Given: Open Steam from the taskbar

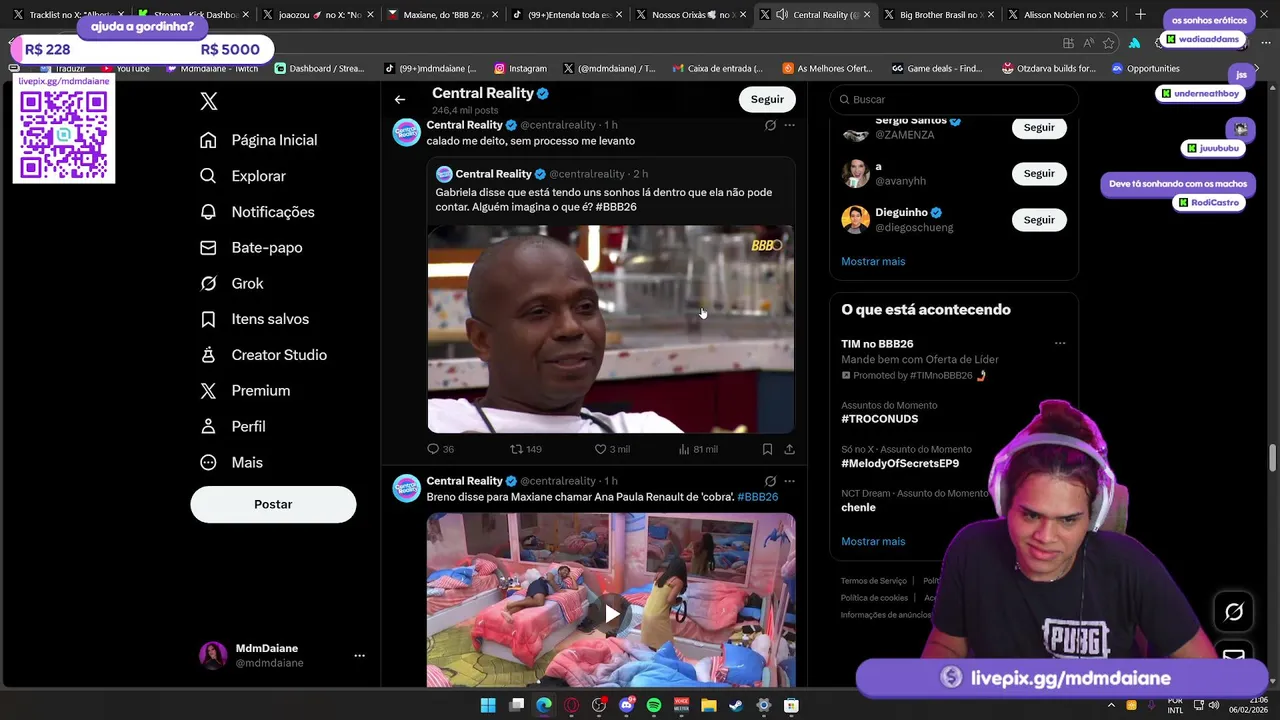Looking at the screenshot, I should point(736,705).
